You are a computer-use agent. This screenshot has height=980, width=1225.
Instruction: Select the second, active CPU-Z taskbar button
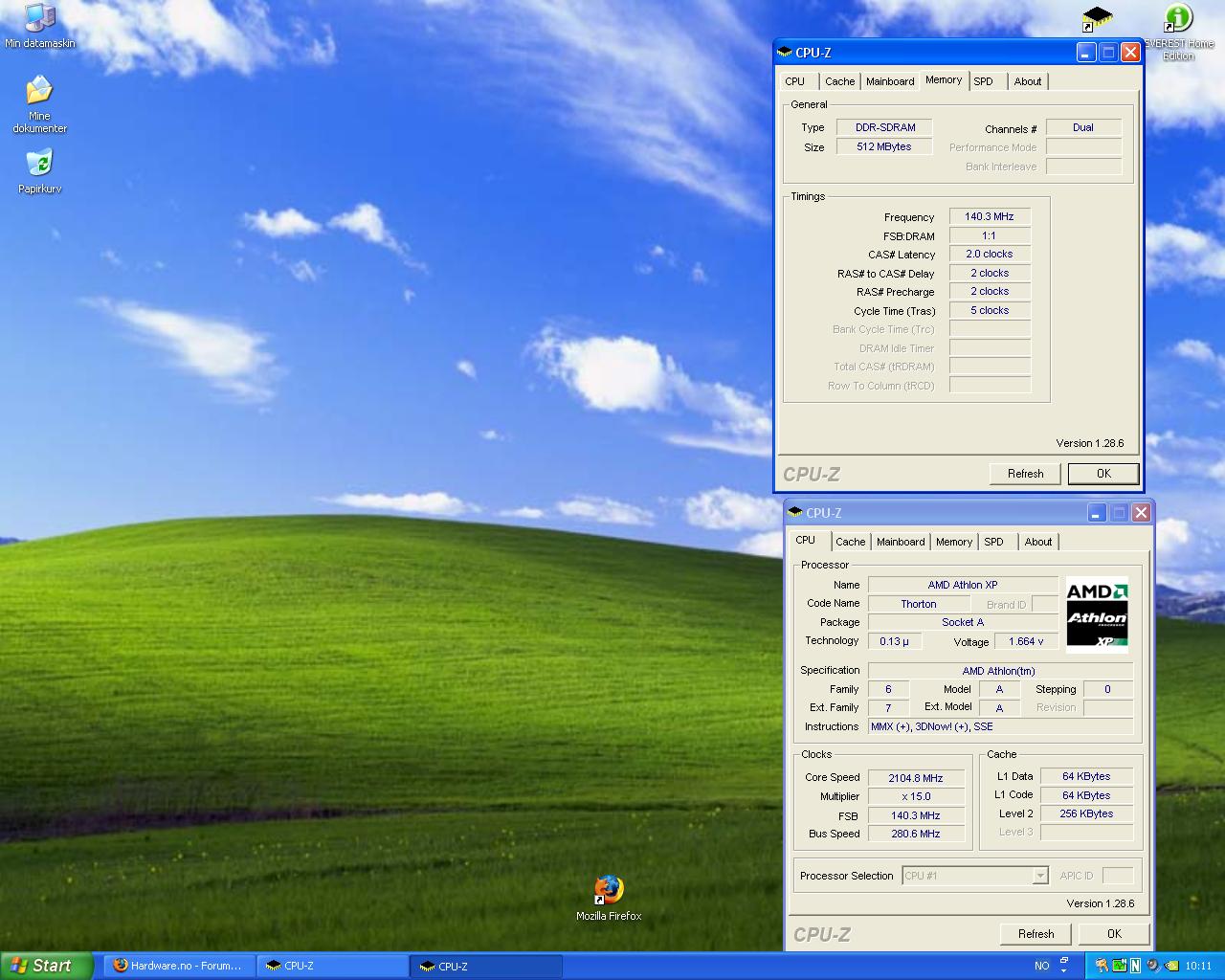pyautogui.click(x=487, y=966)
